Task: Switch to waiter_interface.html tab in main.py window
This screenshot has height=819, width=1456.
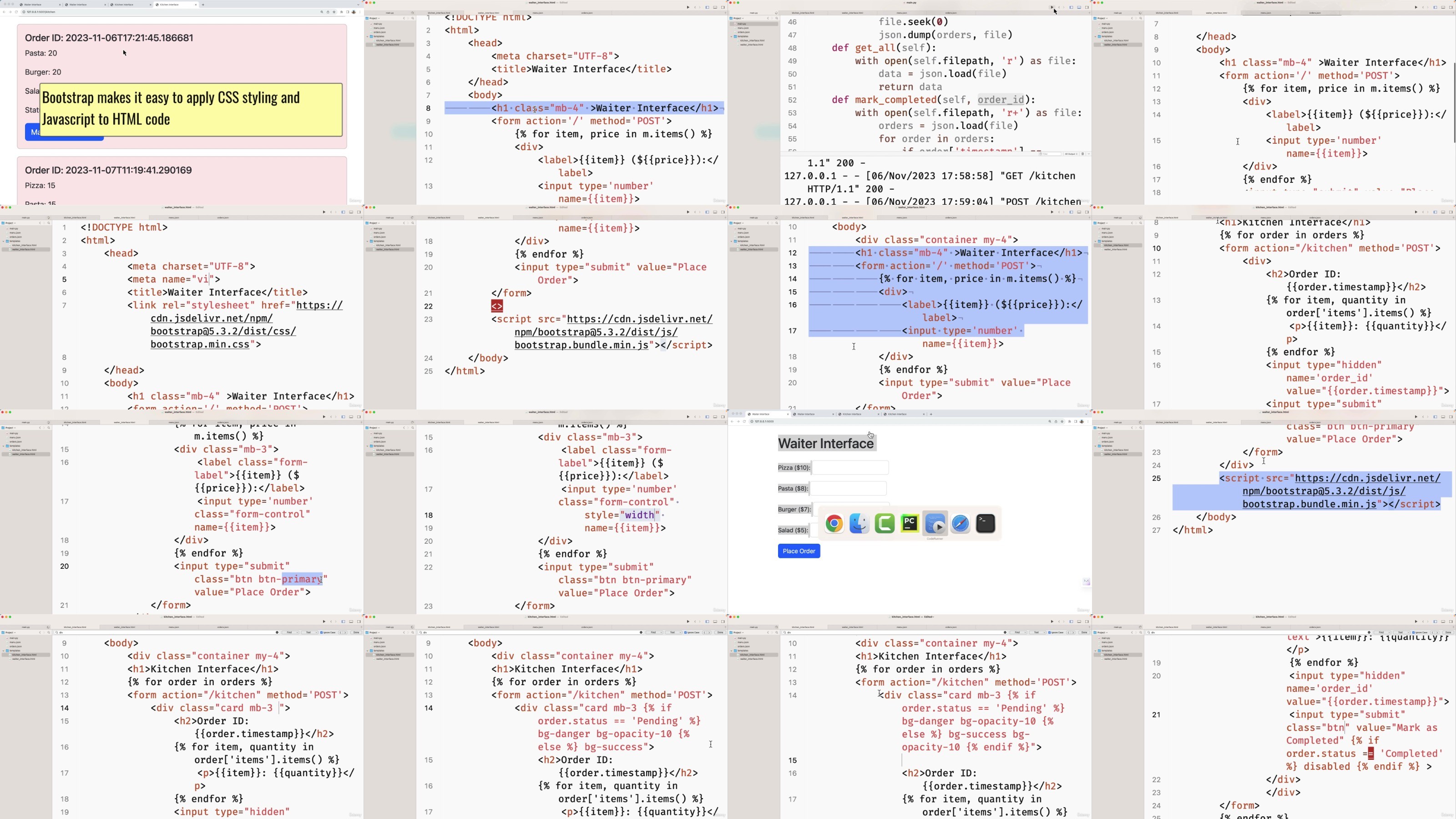Action: click(852, 12)
